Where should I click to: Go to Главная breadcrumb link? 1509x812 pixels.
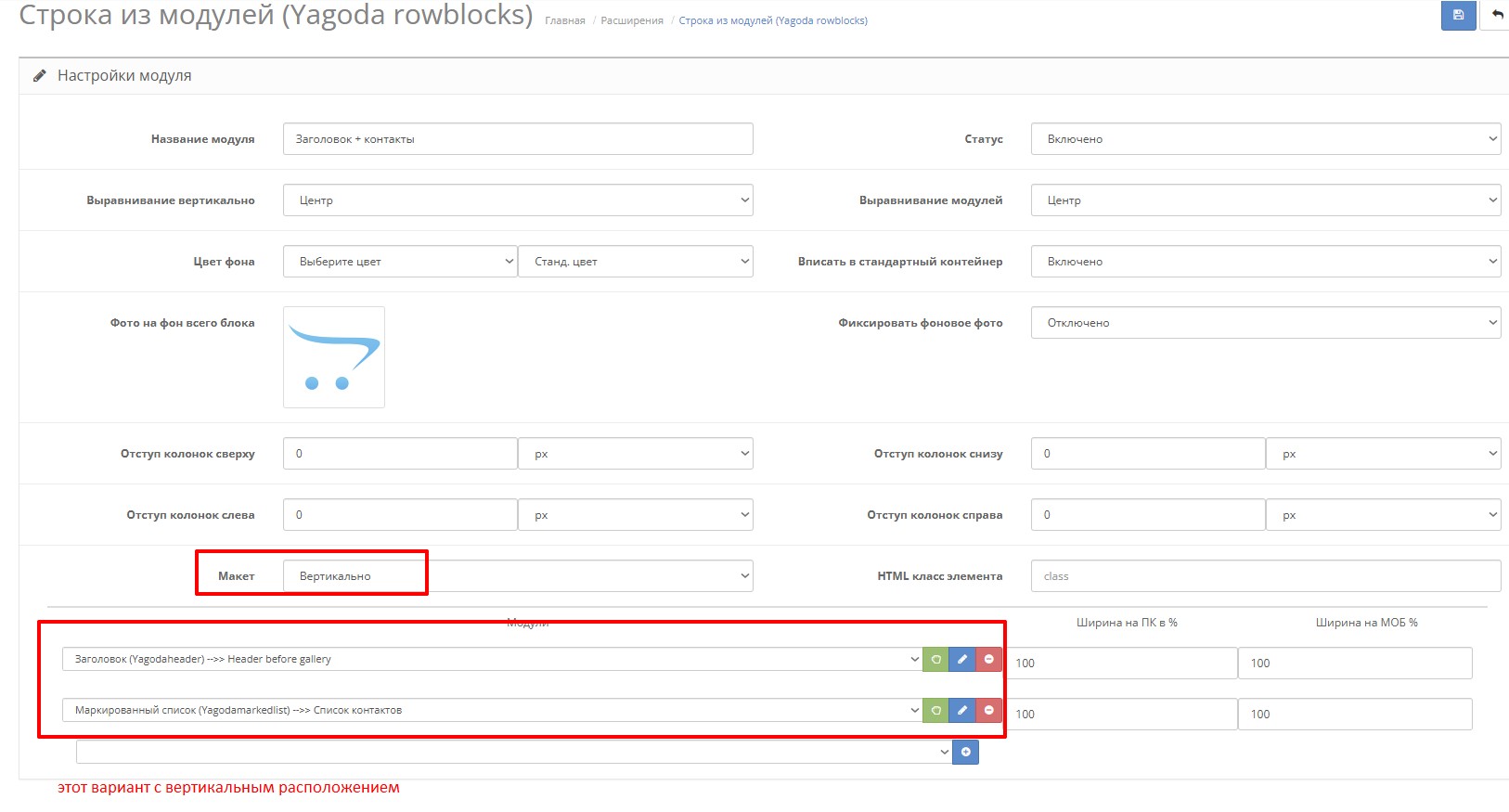(564, 20)
